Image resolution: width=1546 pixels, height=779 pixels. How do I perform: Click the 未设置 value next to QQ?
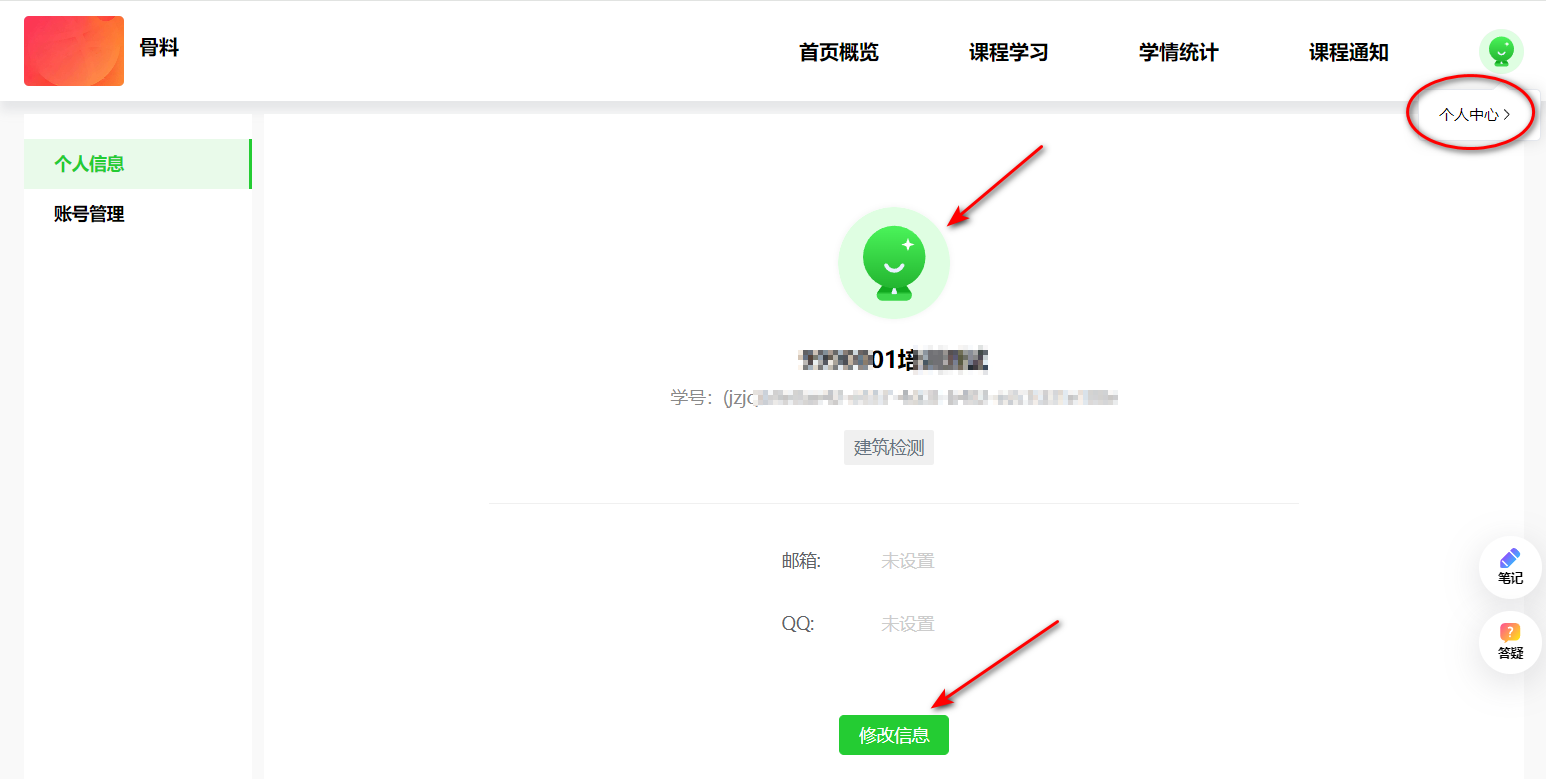[x=907, y=624]
